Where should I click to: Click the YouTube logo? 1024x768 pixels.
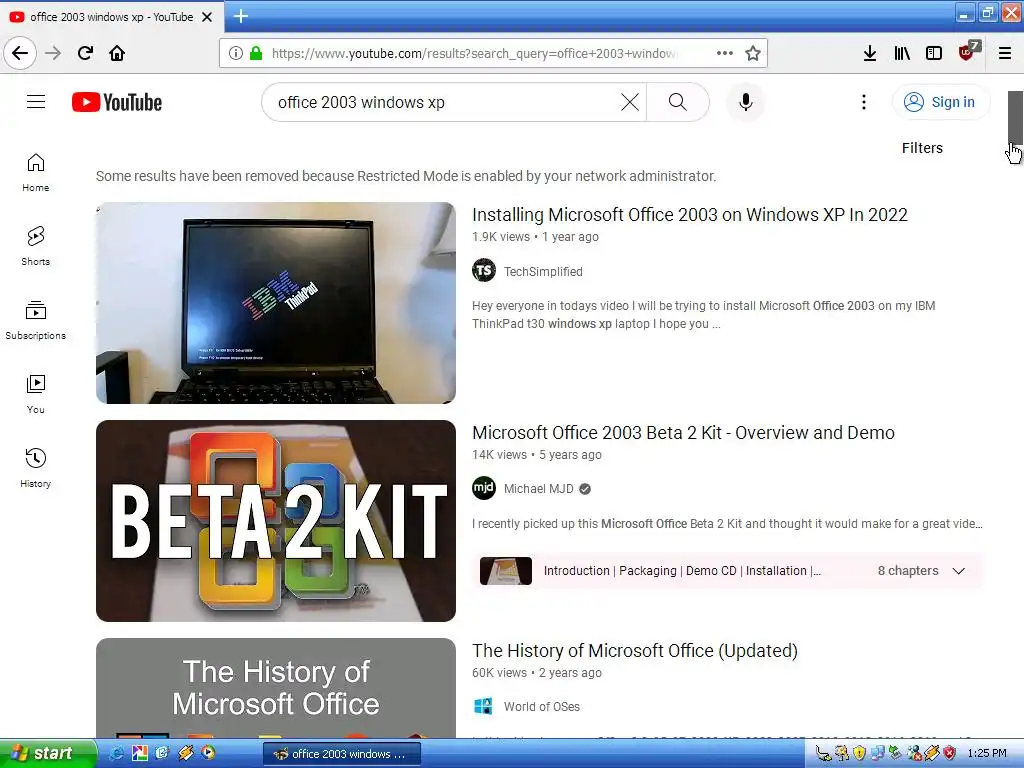tap(117, 103)
